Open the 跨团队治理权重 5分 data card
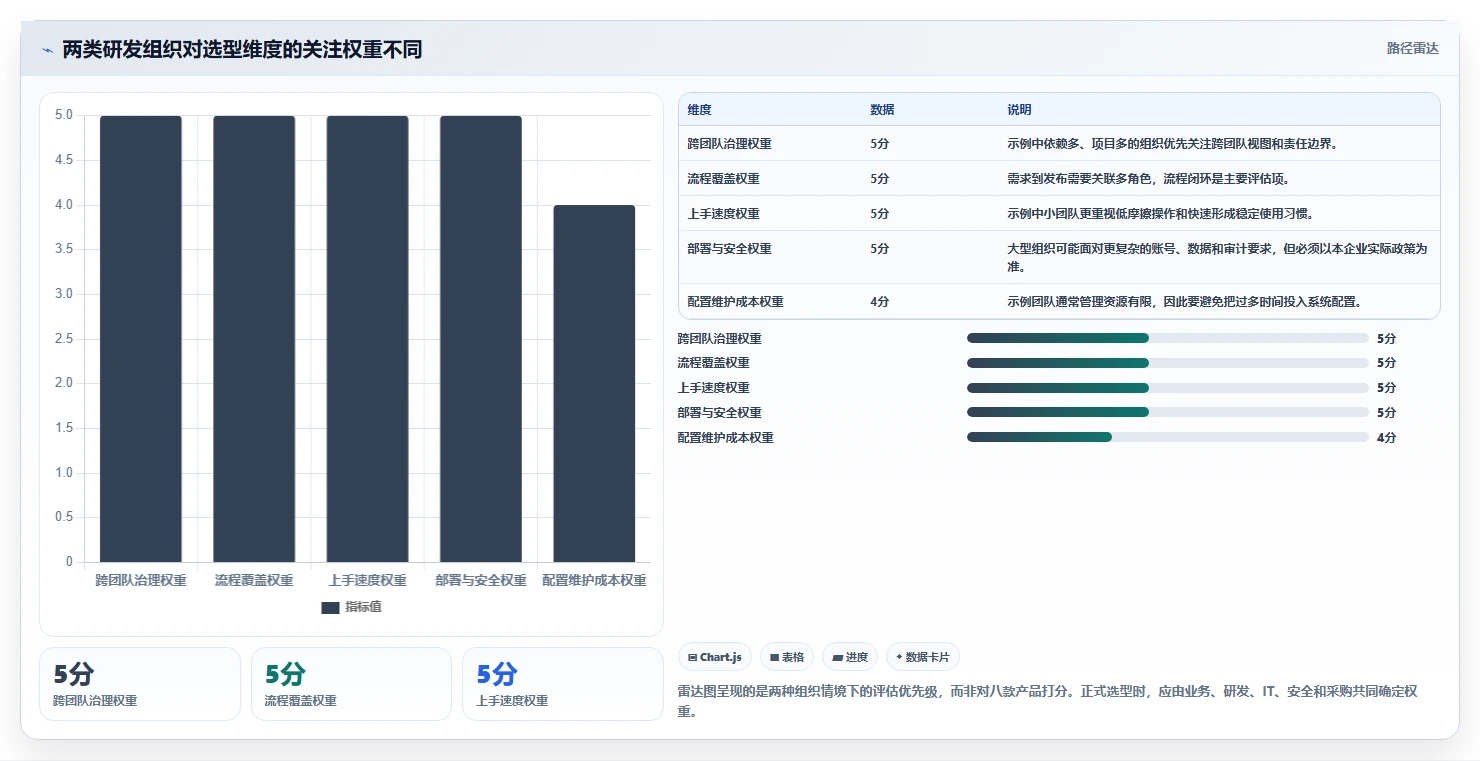Screen dimensions: 1480x761 [140, 684]
